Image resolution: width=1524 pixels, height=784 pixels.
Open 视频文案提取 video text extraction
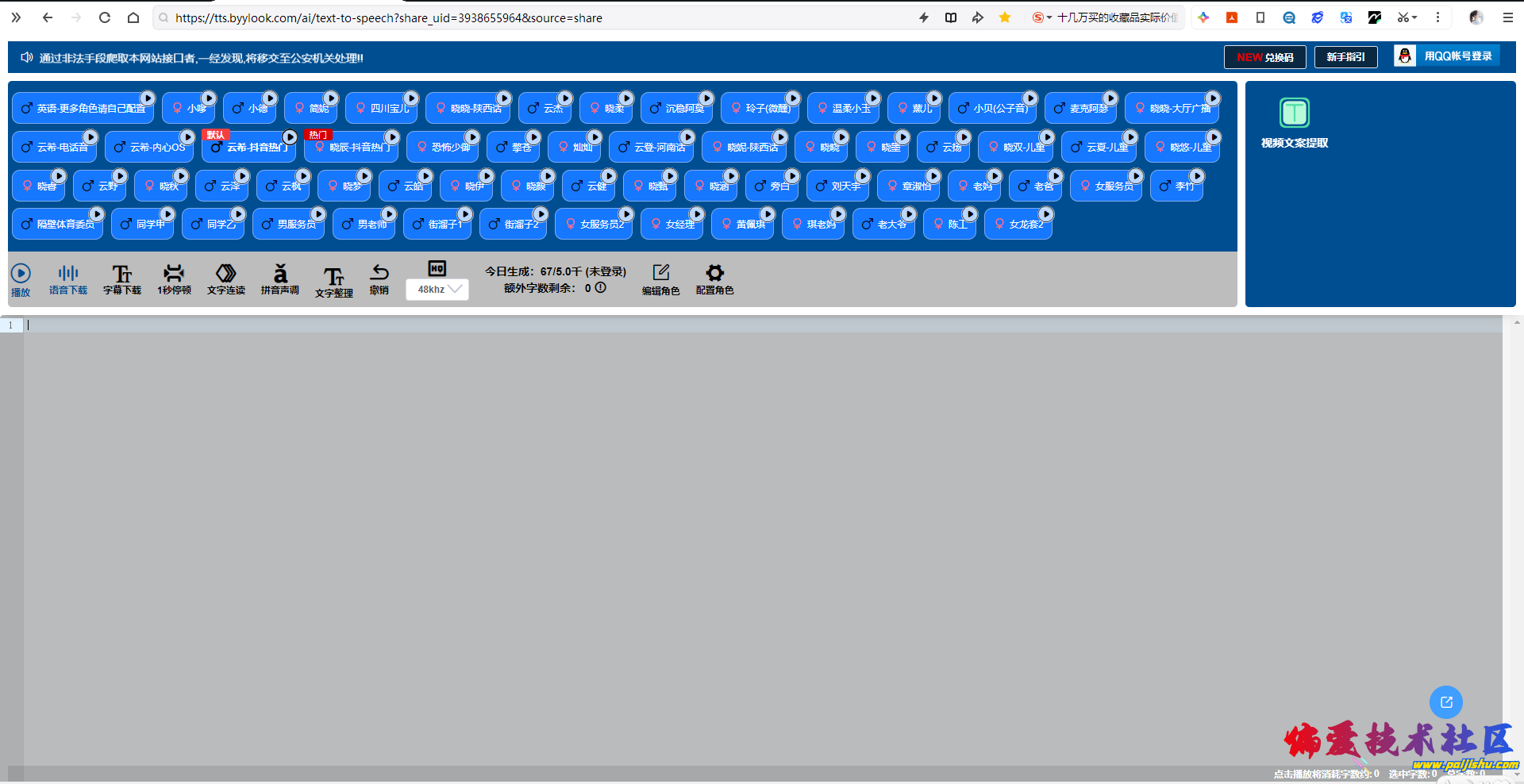(1294, 122)
